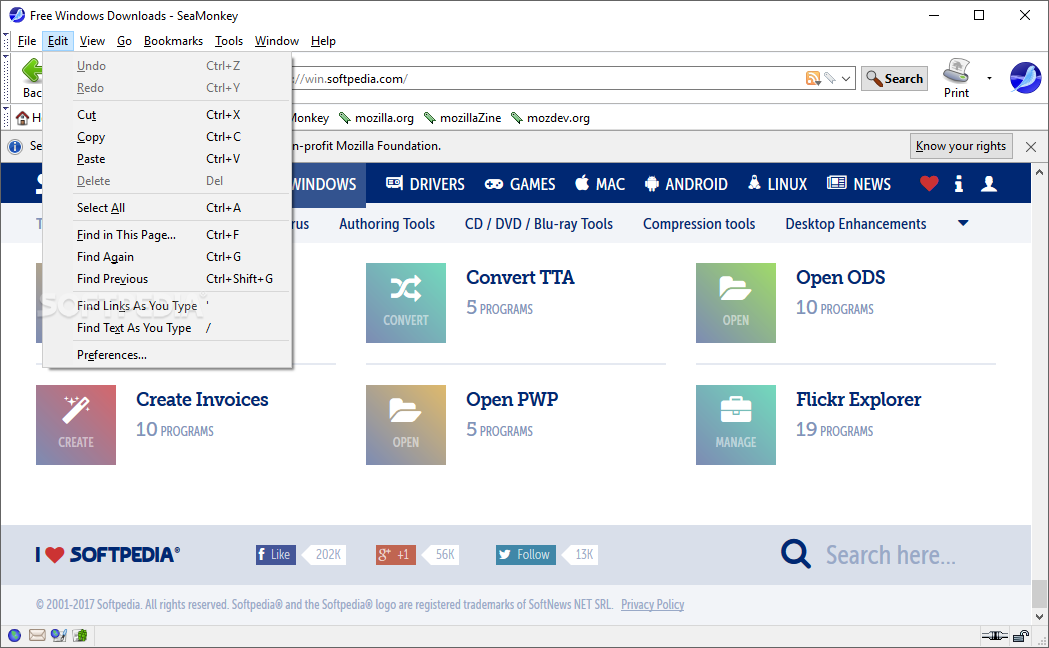The height and width of the screenshot is (648, 1049).
Task: Choose Find Previous menu entry
Action: [167, 279]
